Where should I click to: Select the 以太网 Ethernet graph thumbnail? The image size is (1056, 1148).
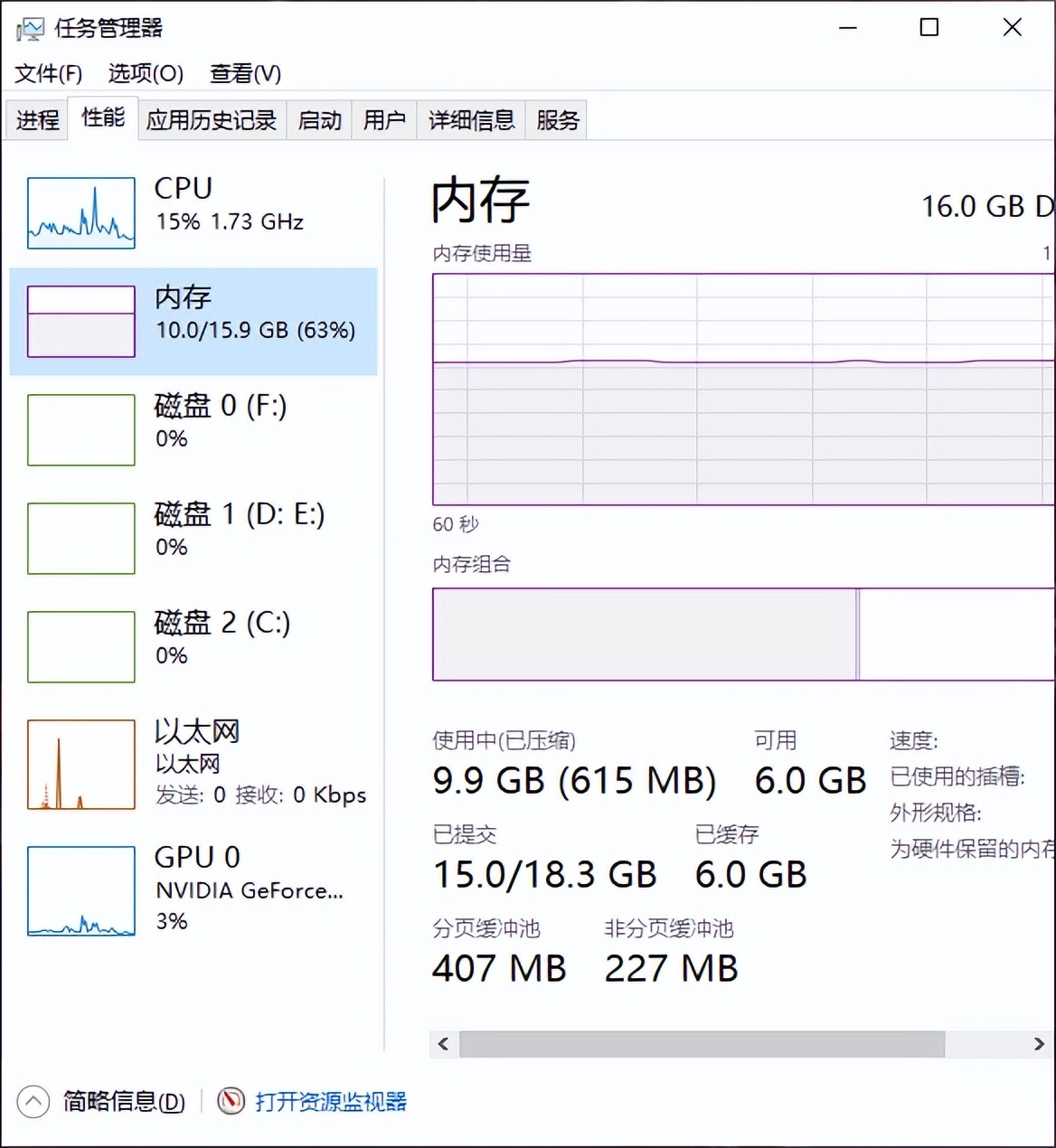(81, 765)
